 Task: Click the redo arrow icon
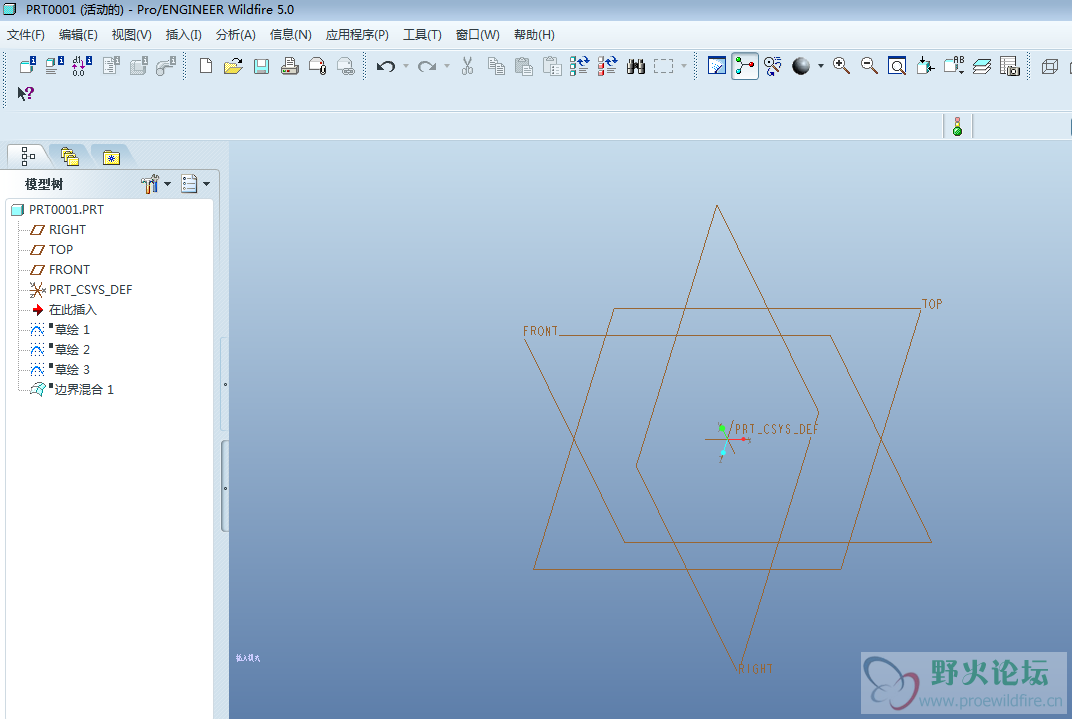pos(427,66)
